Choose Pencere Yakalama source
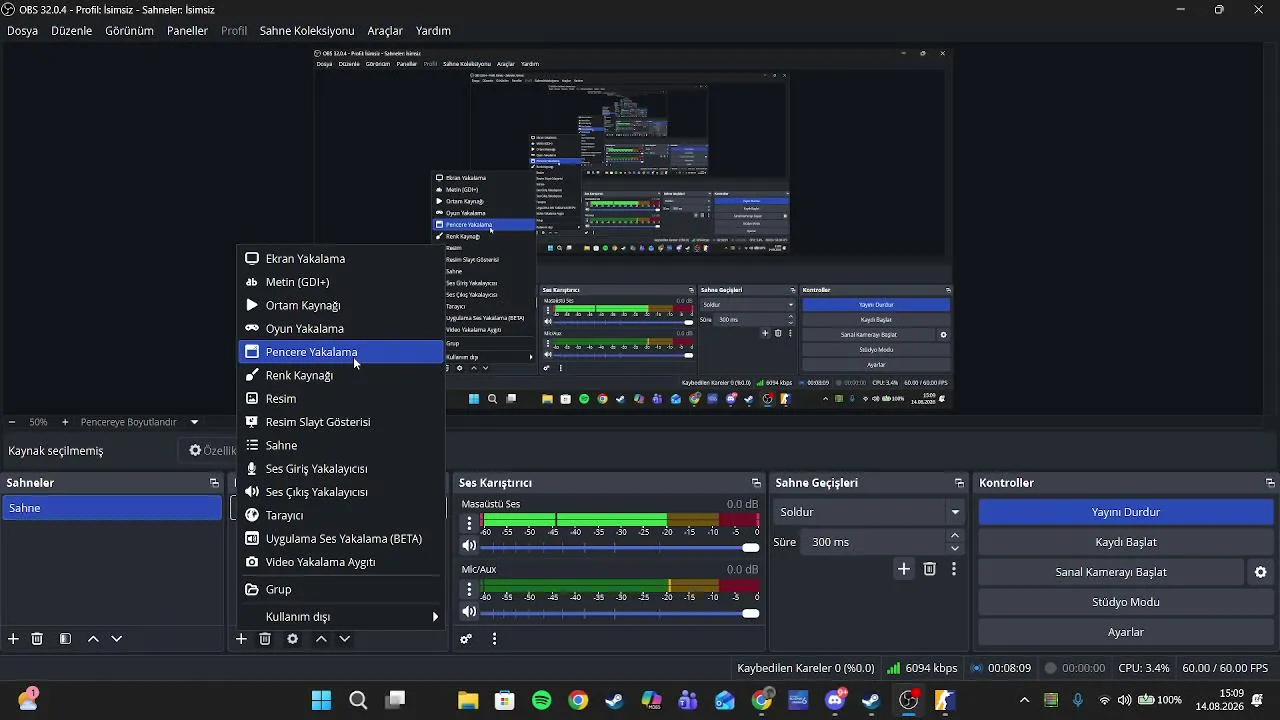Image resolution: width=1280 pixels, height=720 pixels. click(x=340, y=352)
